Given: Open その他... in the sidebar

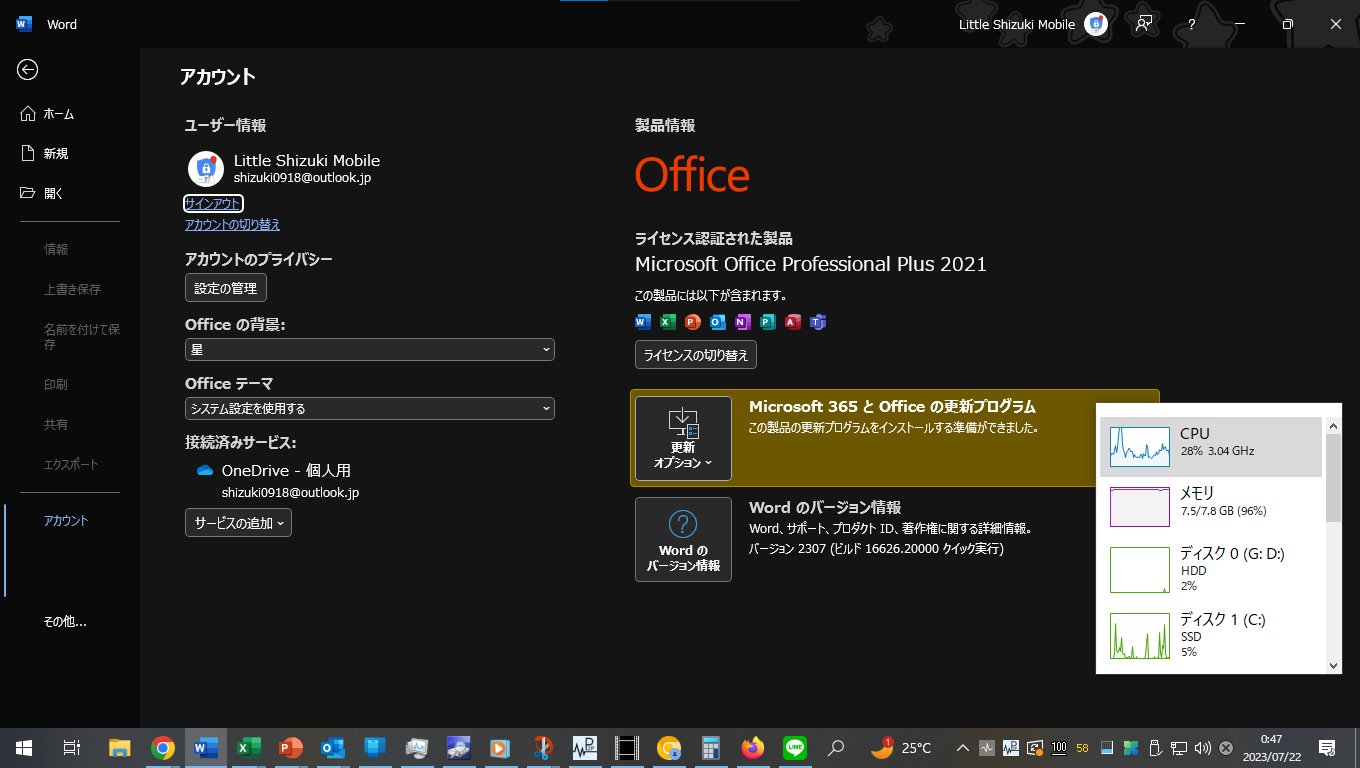Looking at the screenshot, I should click(65, 621).
